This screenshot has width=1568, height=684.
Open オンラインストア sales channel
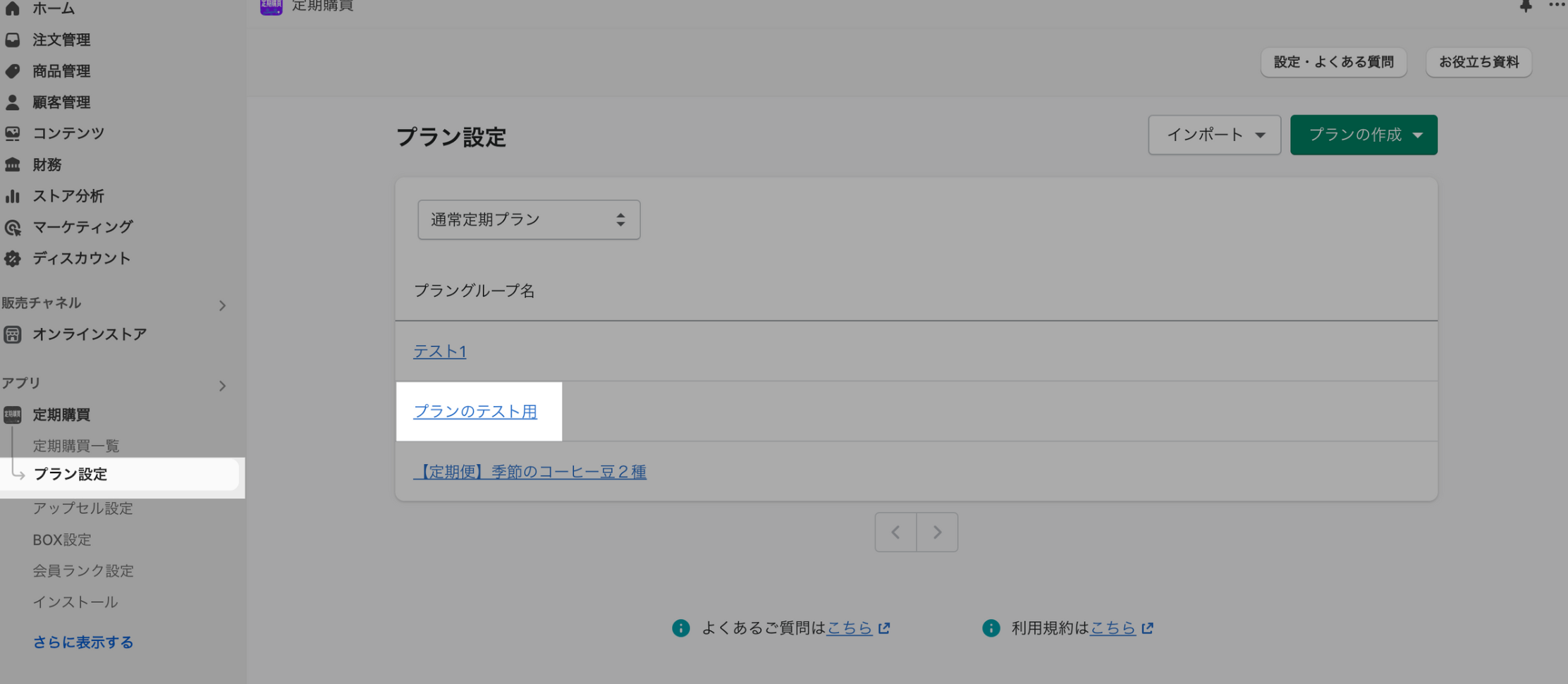[x=90, y=334]
